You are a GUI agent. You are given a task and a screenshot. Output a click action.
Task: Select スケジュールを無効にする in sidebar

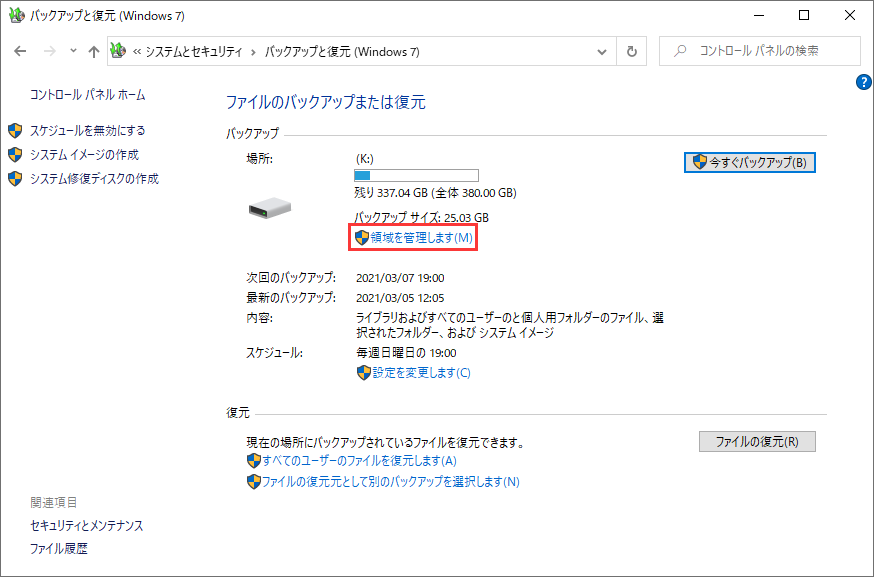(x=87, y=130)
